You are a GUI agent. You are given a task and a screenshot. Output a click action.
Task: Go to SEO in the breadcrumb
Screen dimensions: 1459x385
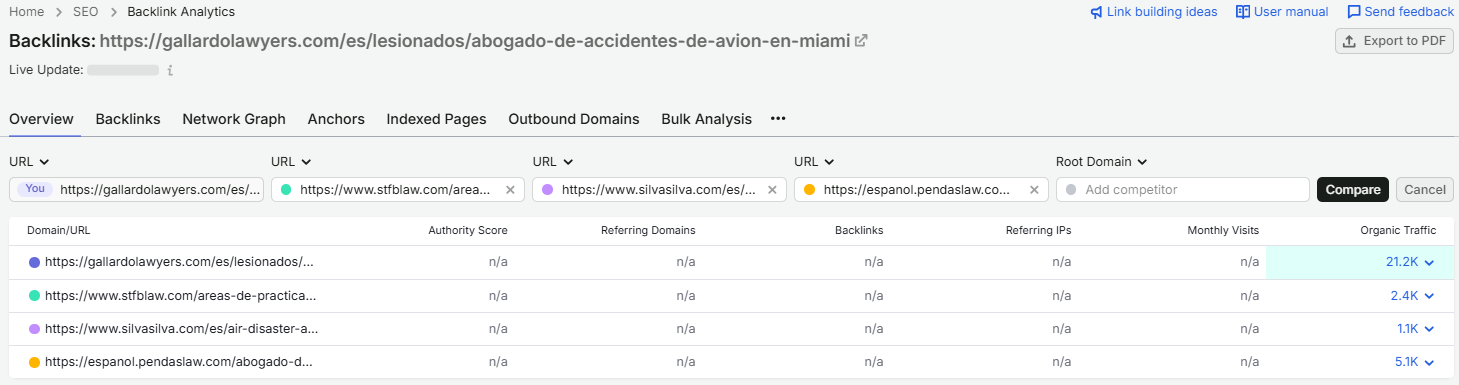(x=86, y=12)
